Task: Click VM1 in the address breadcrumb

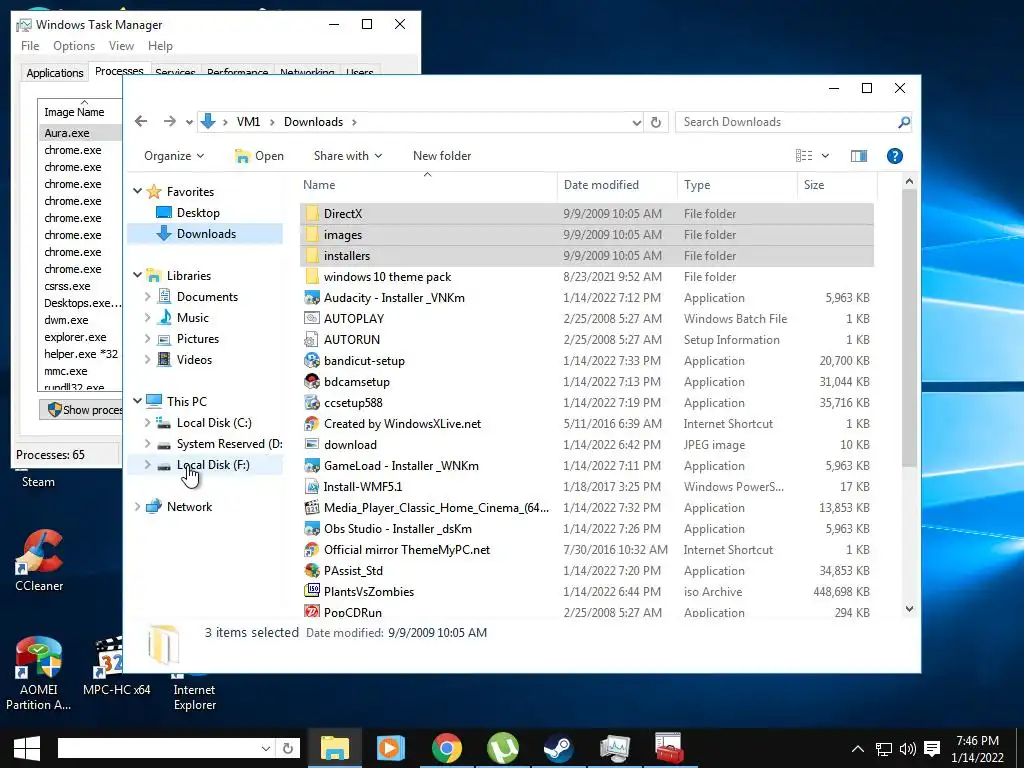Action: [x=248, y=122]
